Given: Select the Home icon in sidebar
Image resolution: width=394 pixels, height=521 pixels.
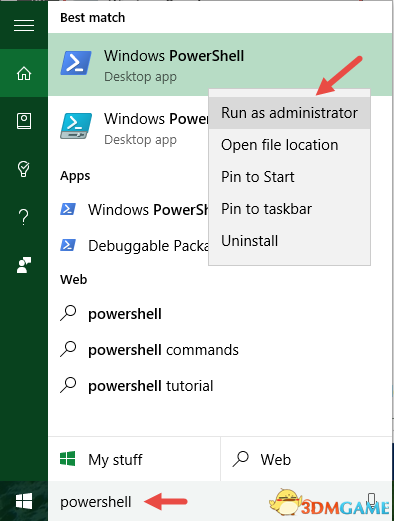Looking at the screenshot, I should click(24, 73).
